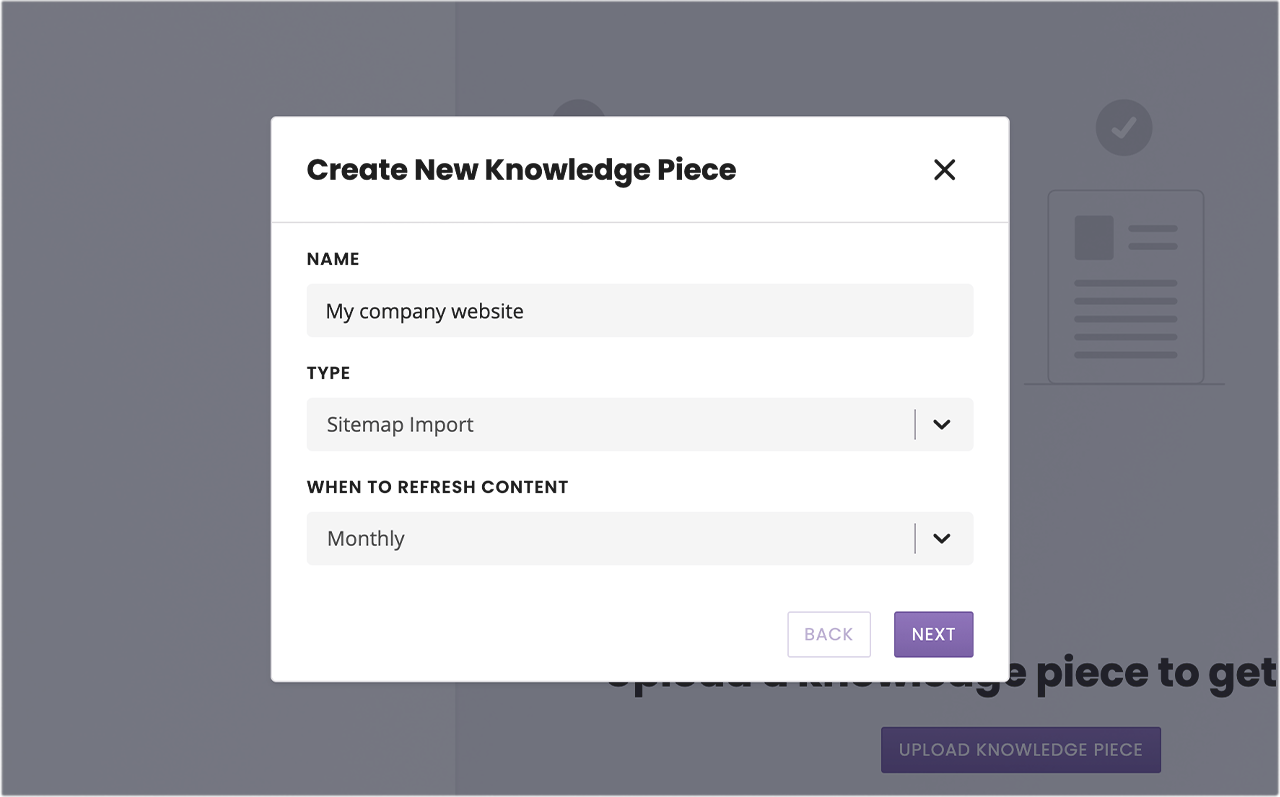
Task: Click the NAME field label
Action: [x=333, y=259]
